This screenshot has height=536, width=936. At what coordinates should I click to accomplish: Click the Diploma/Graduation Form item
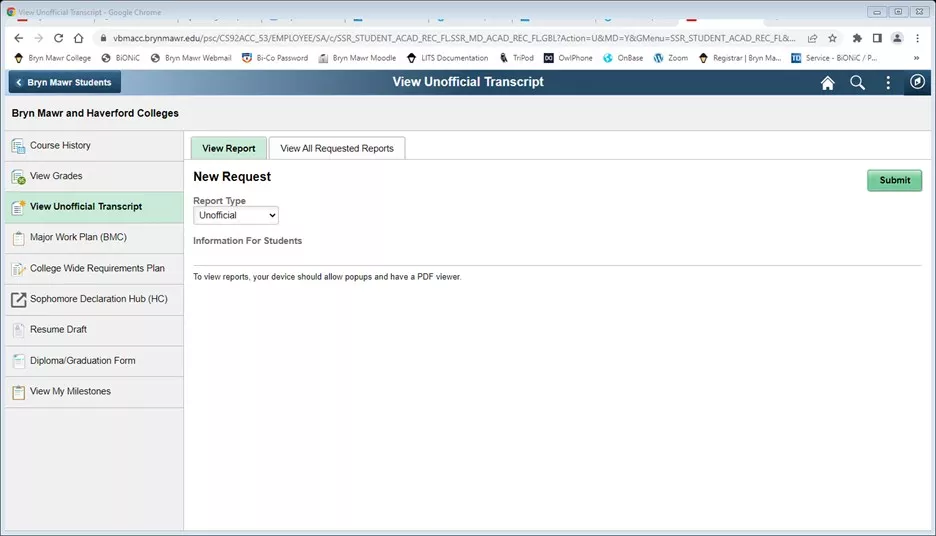94,361
